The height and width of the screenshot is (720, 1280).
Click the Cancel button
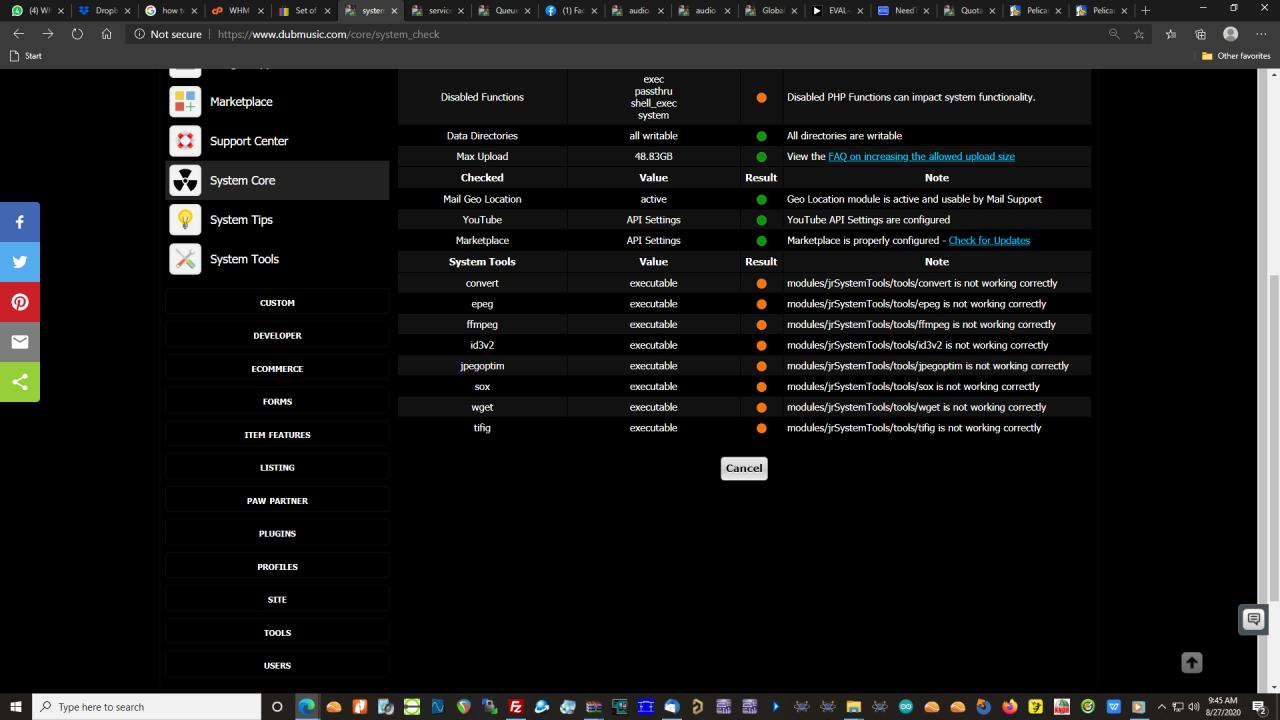click(743, 468)
